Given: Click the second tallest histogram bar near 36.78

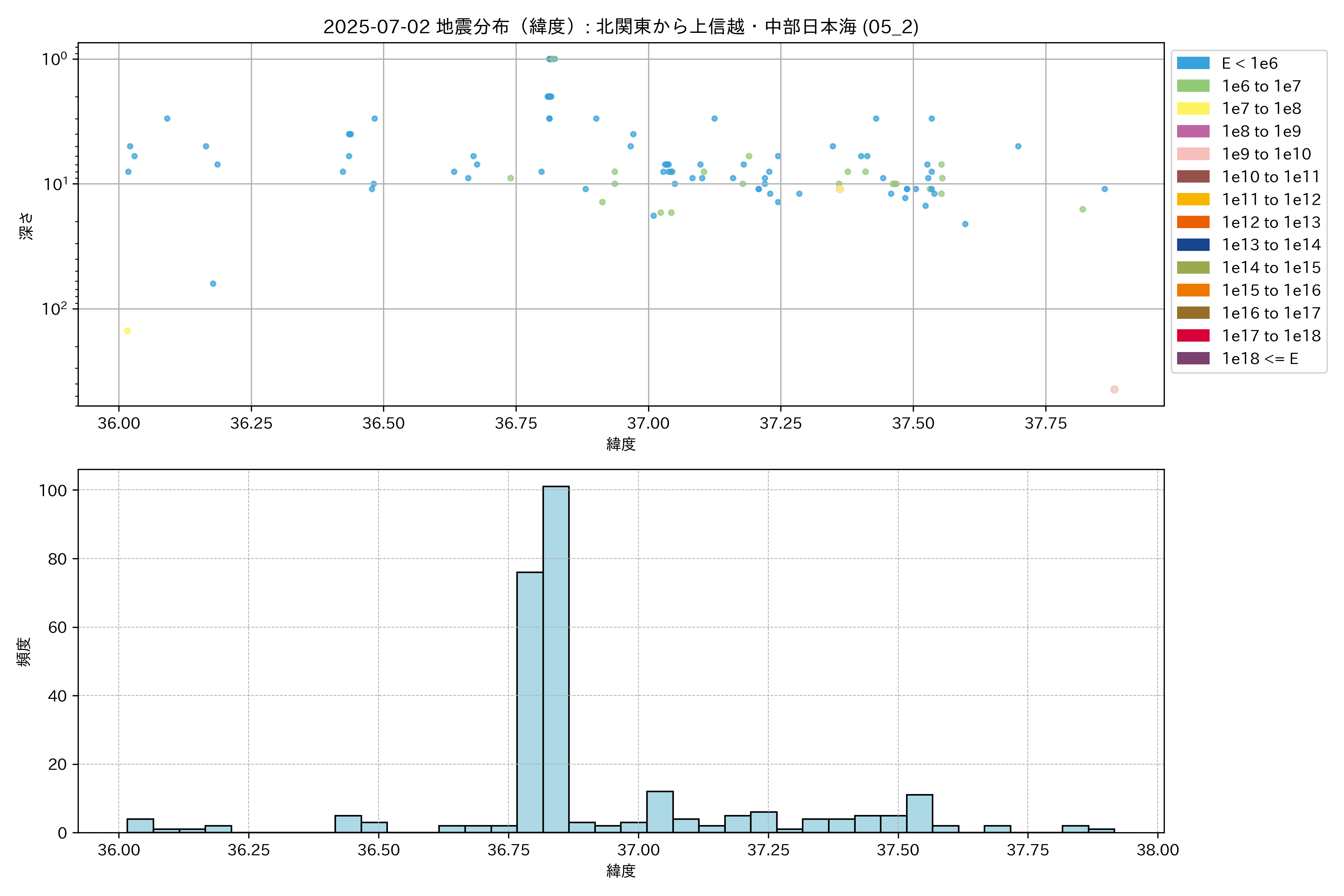Looking at the screenshot, I should [x=530, y=703].
